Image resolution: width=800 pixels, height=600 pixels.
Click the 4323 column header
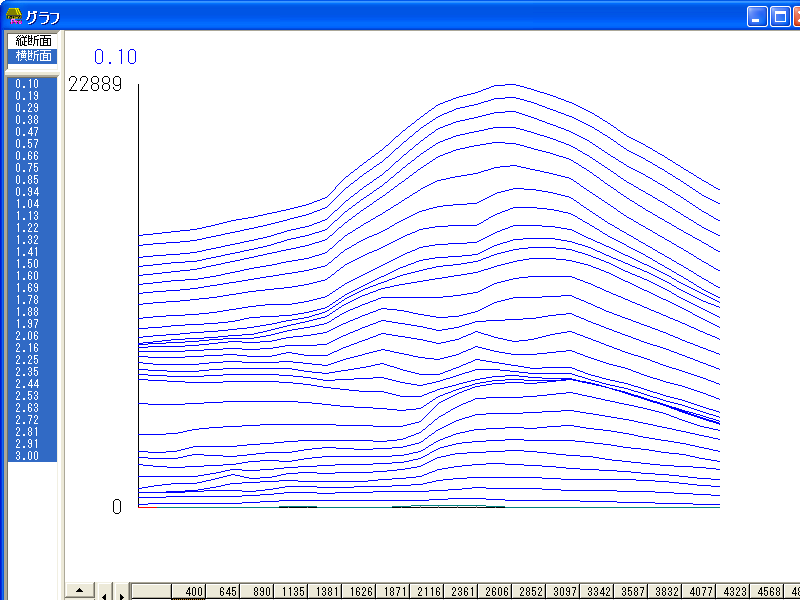(x=733, y=592)
